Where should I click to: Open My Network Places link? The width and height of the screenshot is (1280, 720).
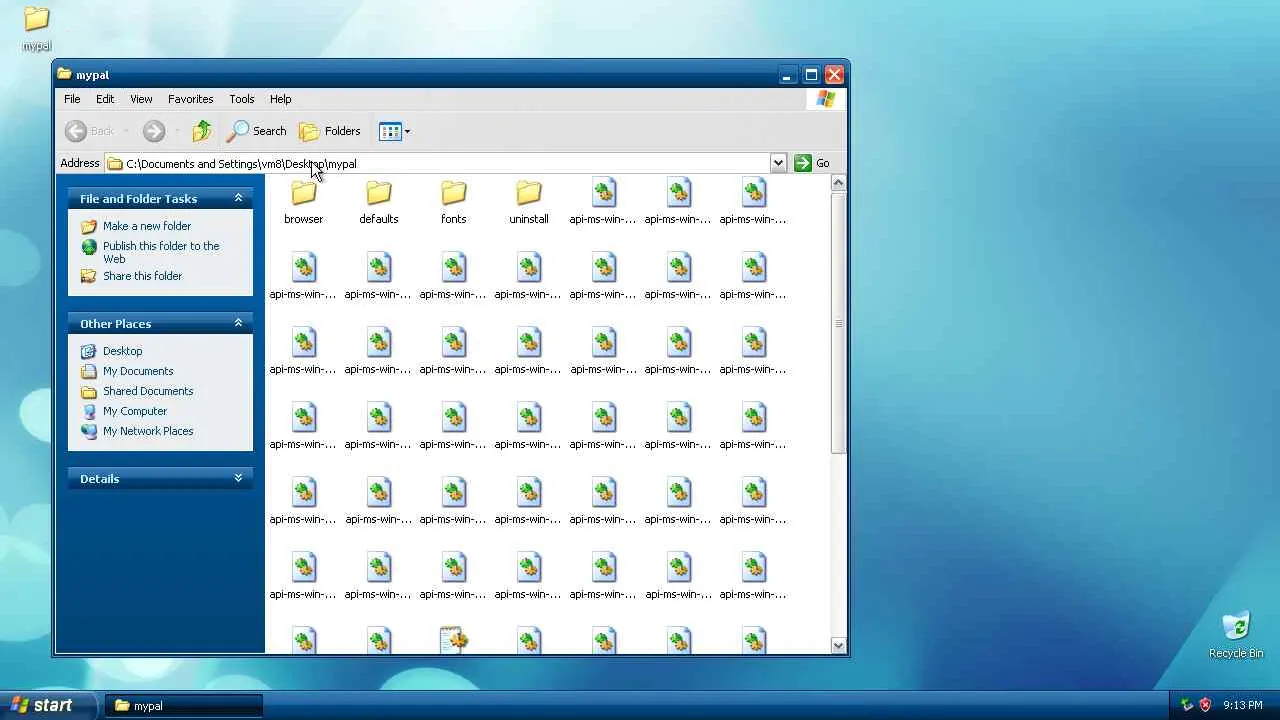pyautogui.click(x=148, y=431)
